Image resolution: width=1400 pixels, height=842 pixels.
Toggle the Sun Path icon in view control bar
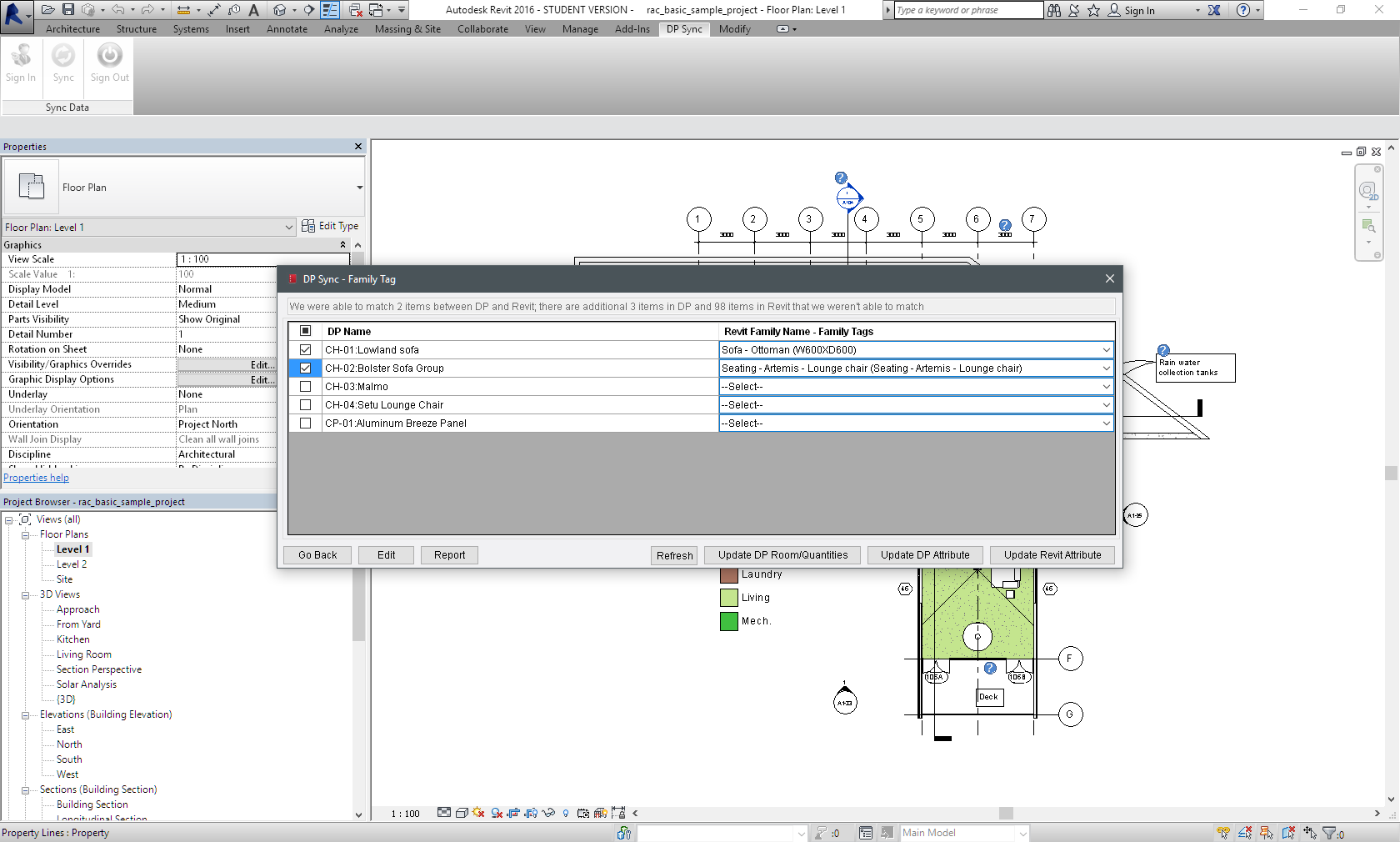[478, 813]
